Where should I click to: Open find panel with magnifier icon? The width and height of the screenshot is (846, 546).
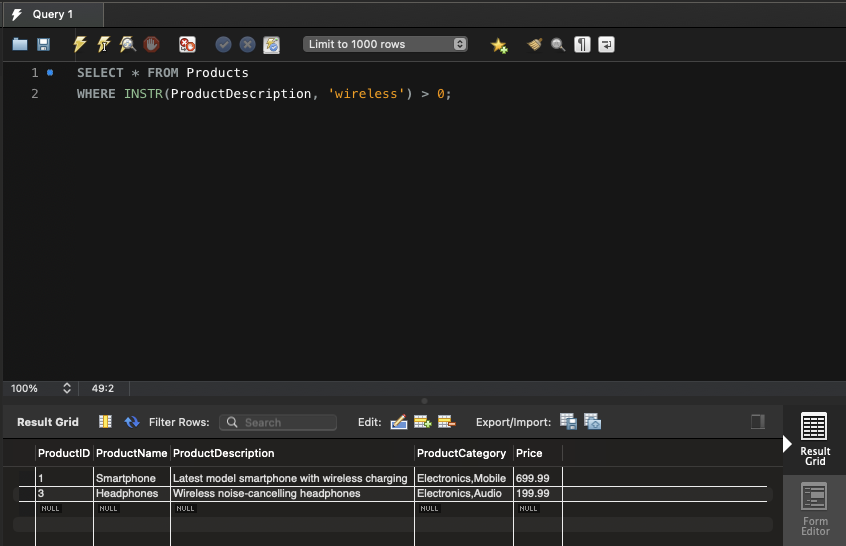558,45
